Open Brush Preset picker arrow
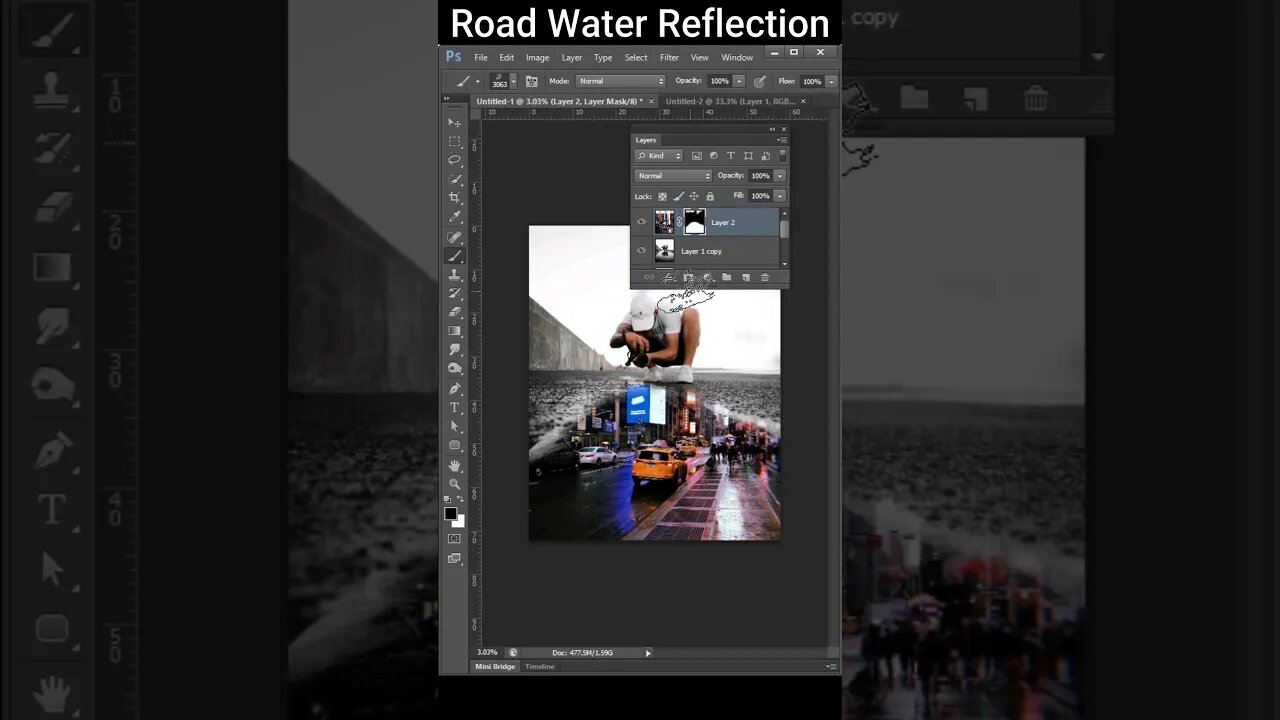Viewport: 1280px width, 720px height. (514, 81)
